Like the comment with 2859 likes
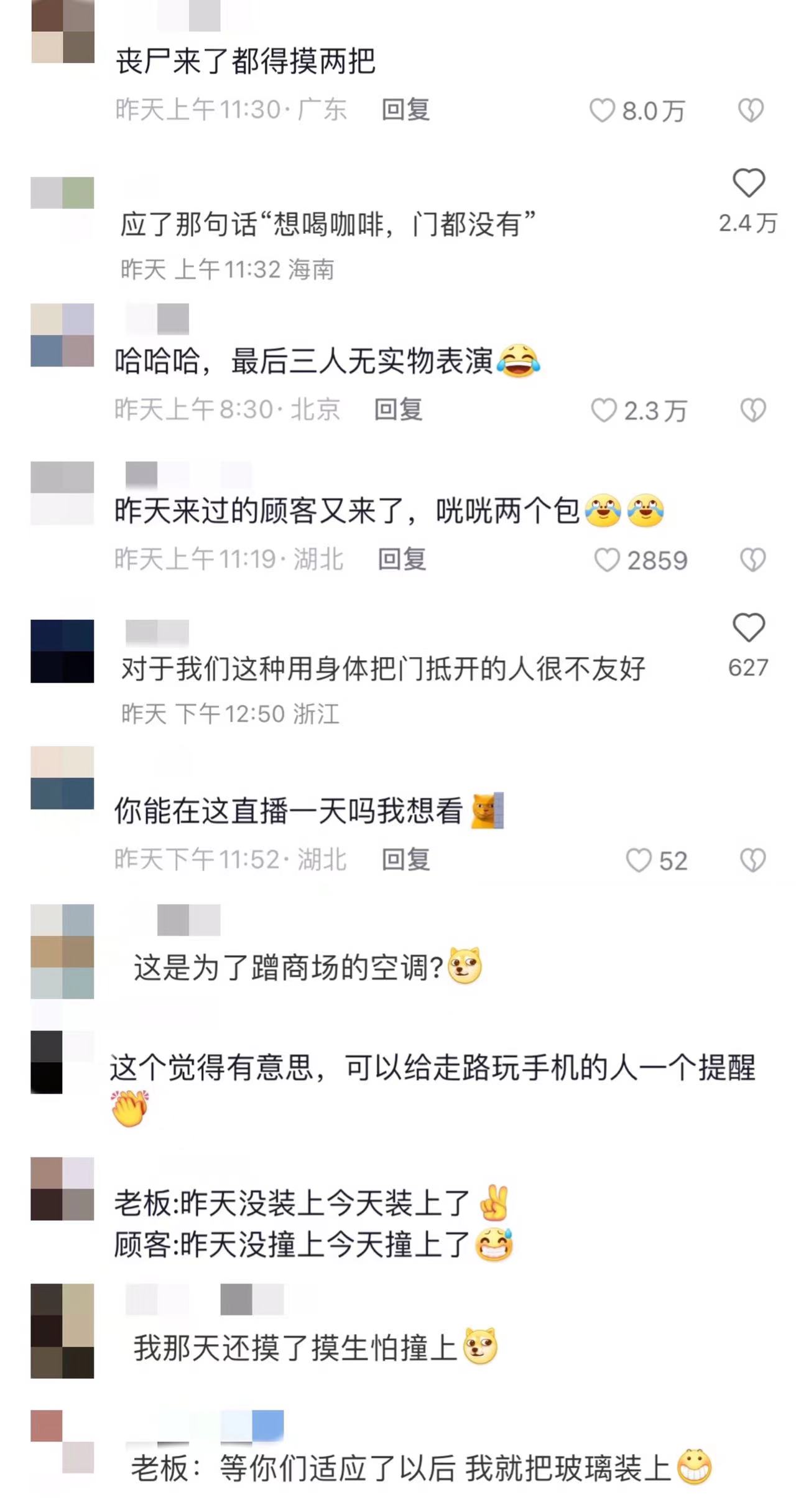This screenshot has width=796, height=1512. 607,560
